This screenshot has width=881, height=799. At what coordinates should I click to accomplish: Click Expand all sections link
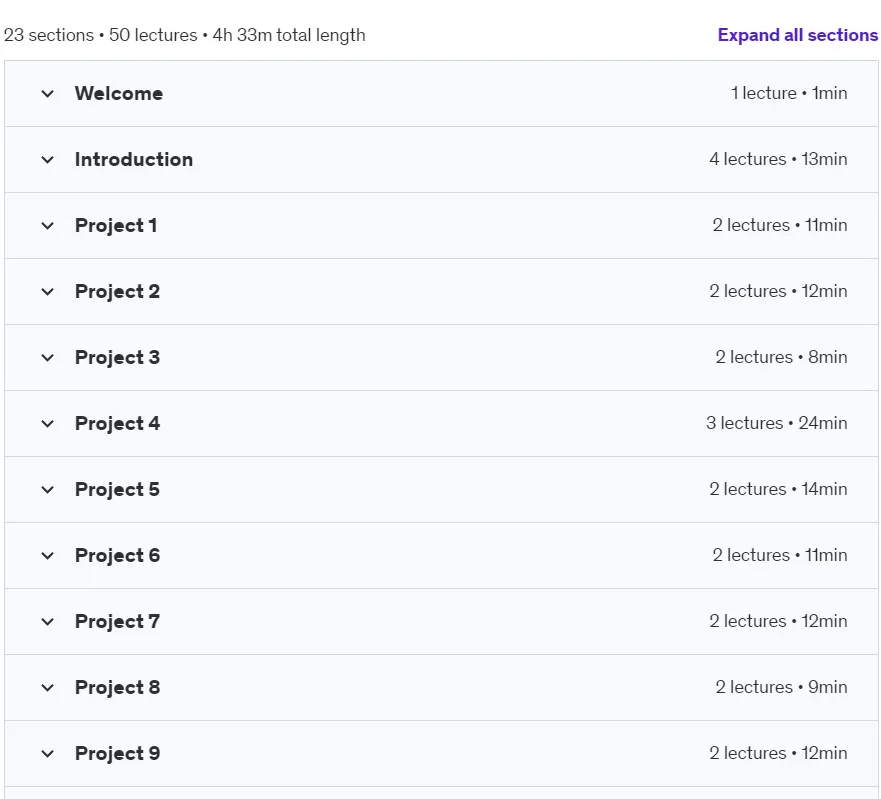click(797, 35)
